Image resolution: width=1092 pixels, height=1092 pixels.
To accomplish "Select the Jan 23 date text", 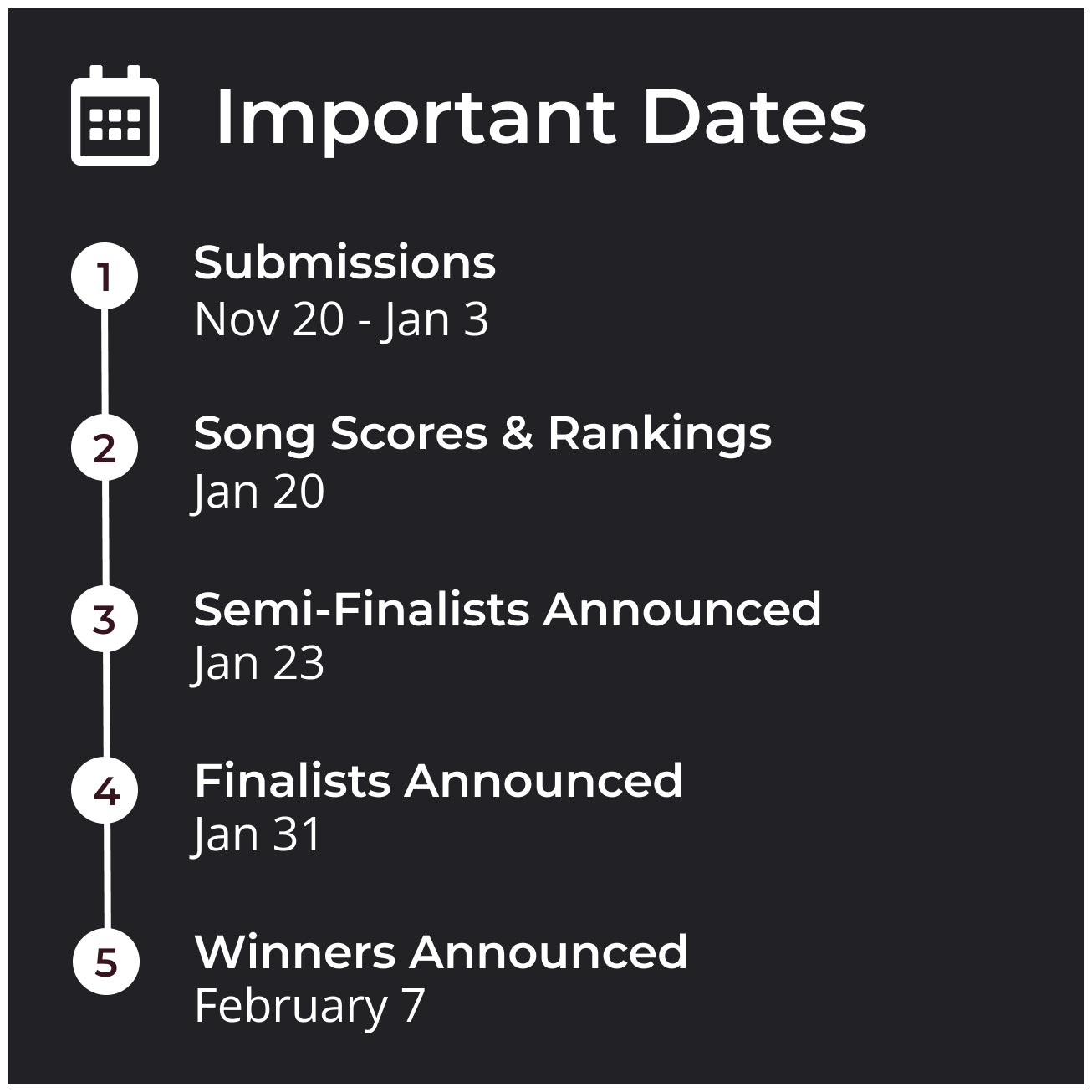I will [259, 663].
